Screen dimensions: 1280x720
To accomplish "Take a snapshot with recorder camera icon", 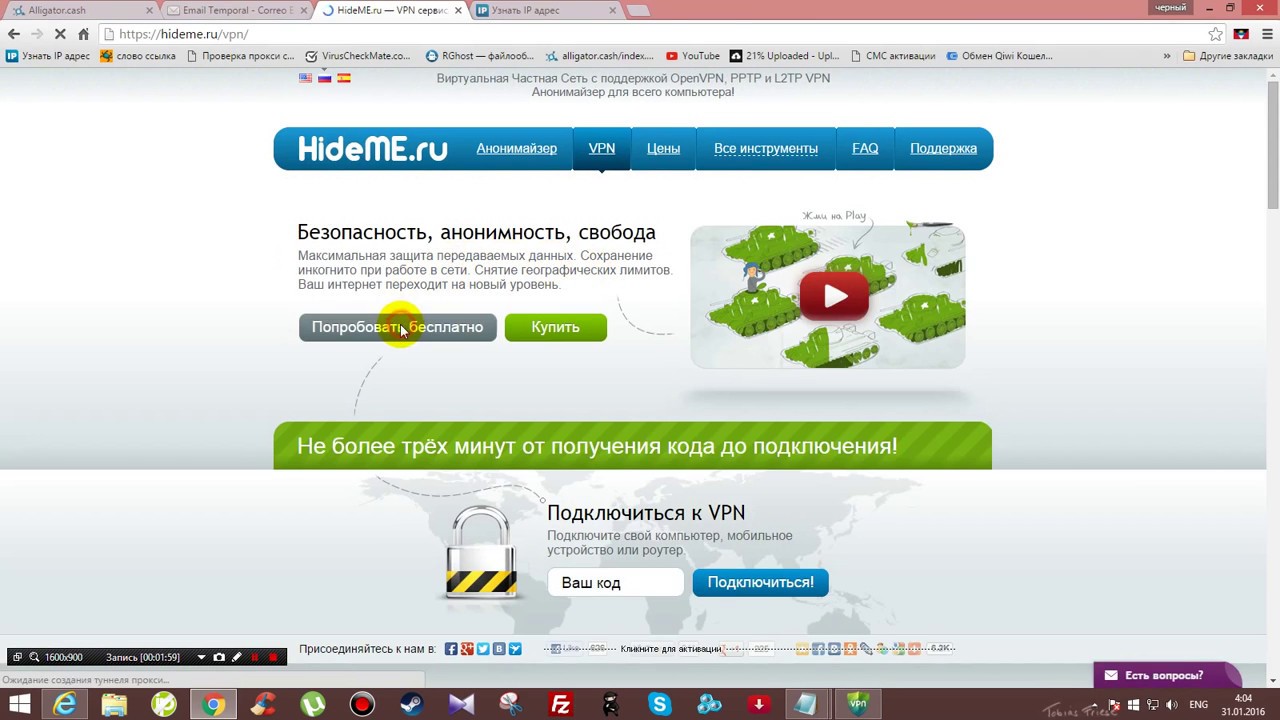I will pyautogui.click(x=219, y=657).
